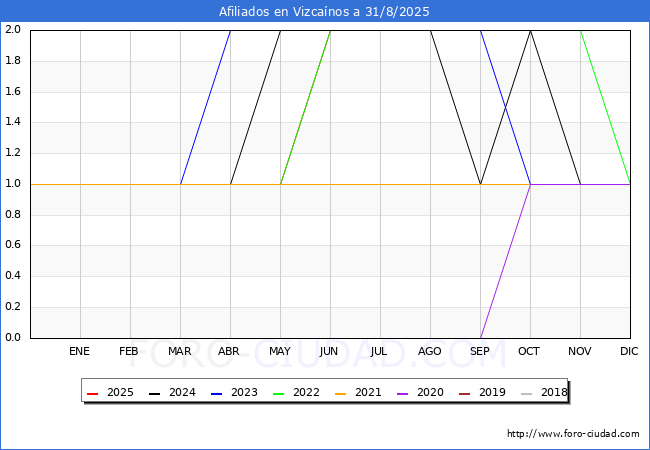Click the chart title Afiliados en Vizcaínos
This screenshot has height=450, width=650.
[x=324, y=11]
